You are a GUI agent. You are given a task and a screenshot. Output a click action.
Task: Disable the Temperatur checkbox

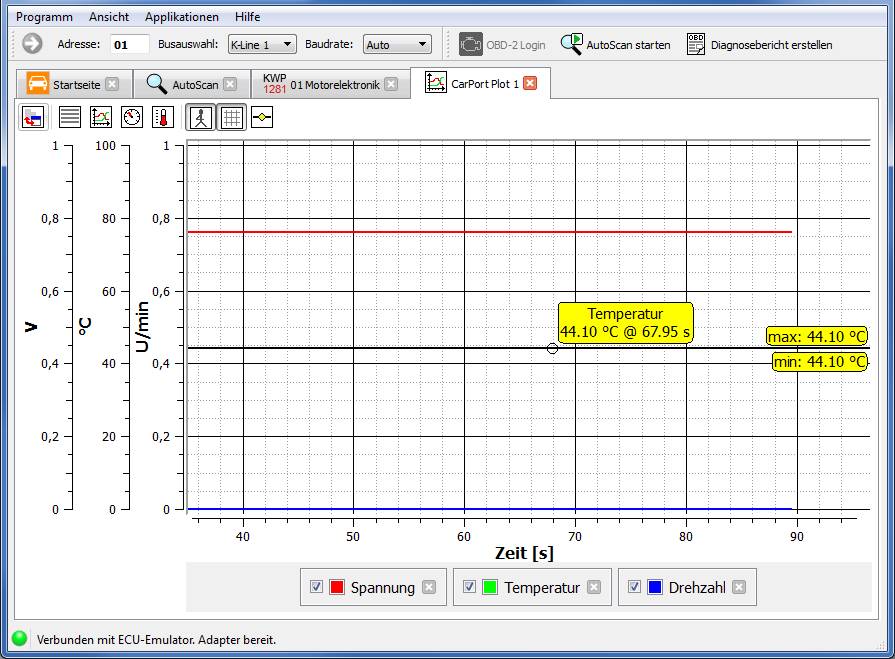469,587
